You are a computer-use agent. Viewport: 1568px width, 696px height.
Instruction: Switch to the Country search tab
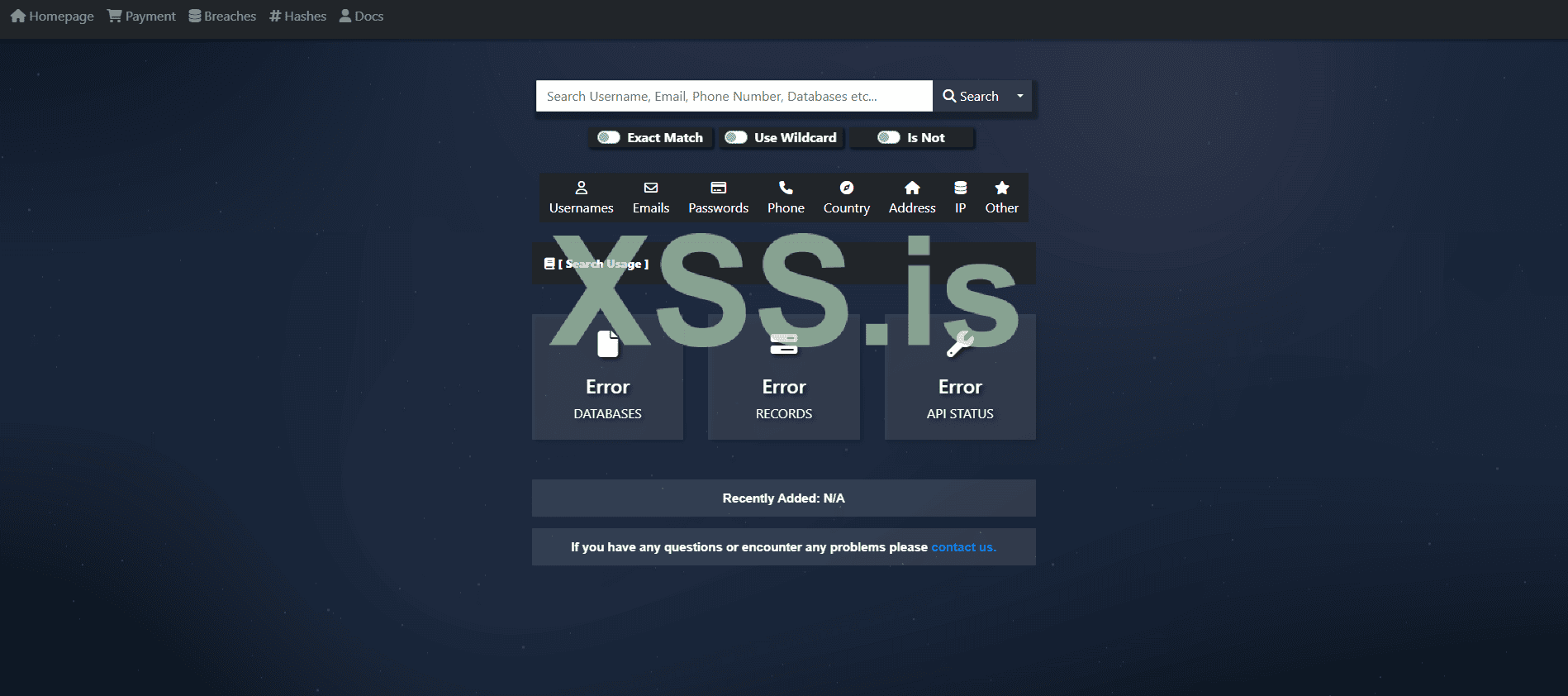[x=847, y=198]
